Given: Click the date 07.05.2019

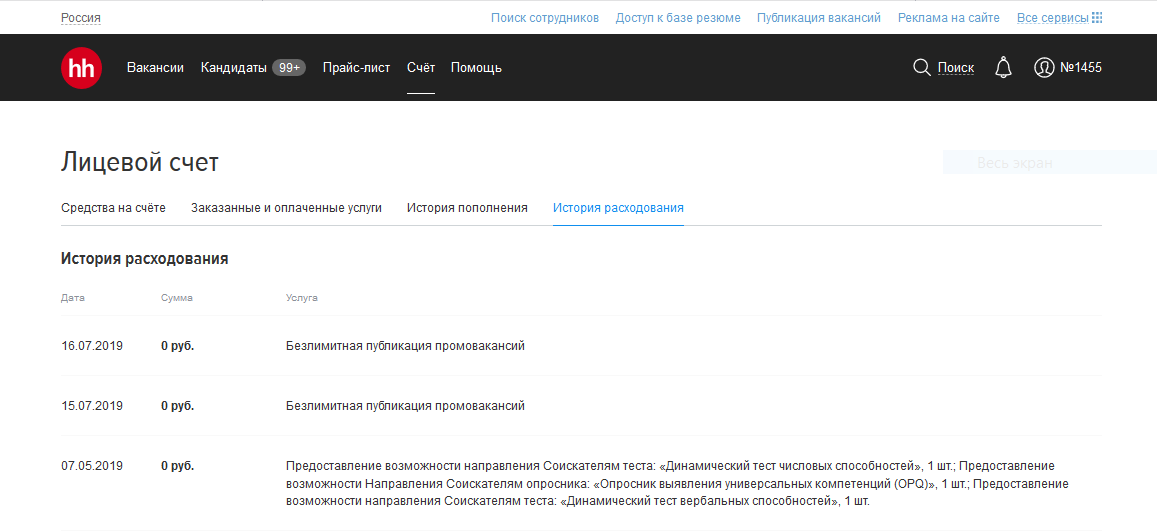Looking at the screenshot, I should point(92,466).
